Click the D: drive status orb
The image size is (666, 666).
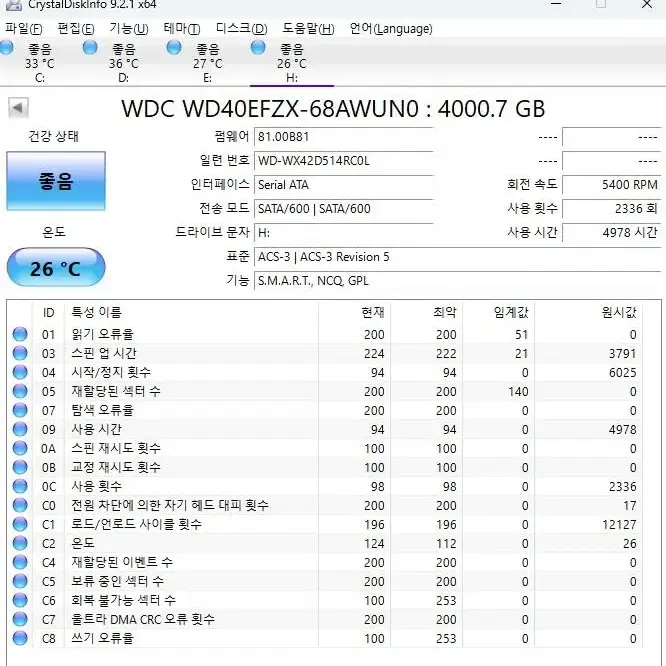pos(90,47)
